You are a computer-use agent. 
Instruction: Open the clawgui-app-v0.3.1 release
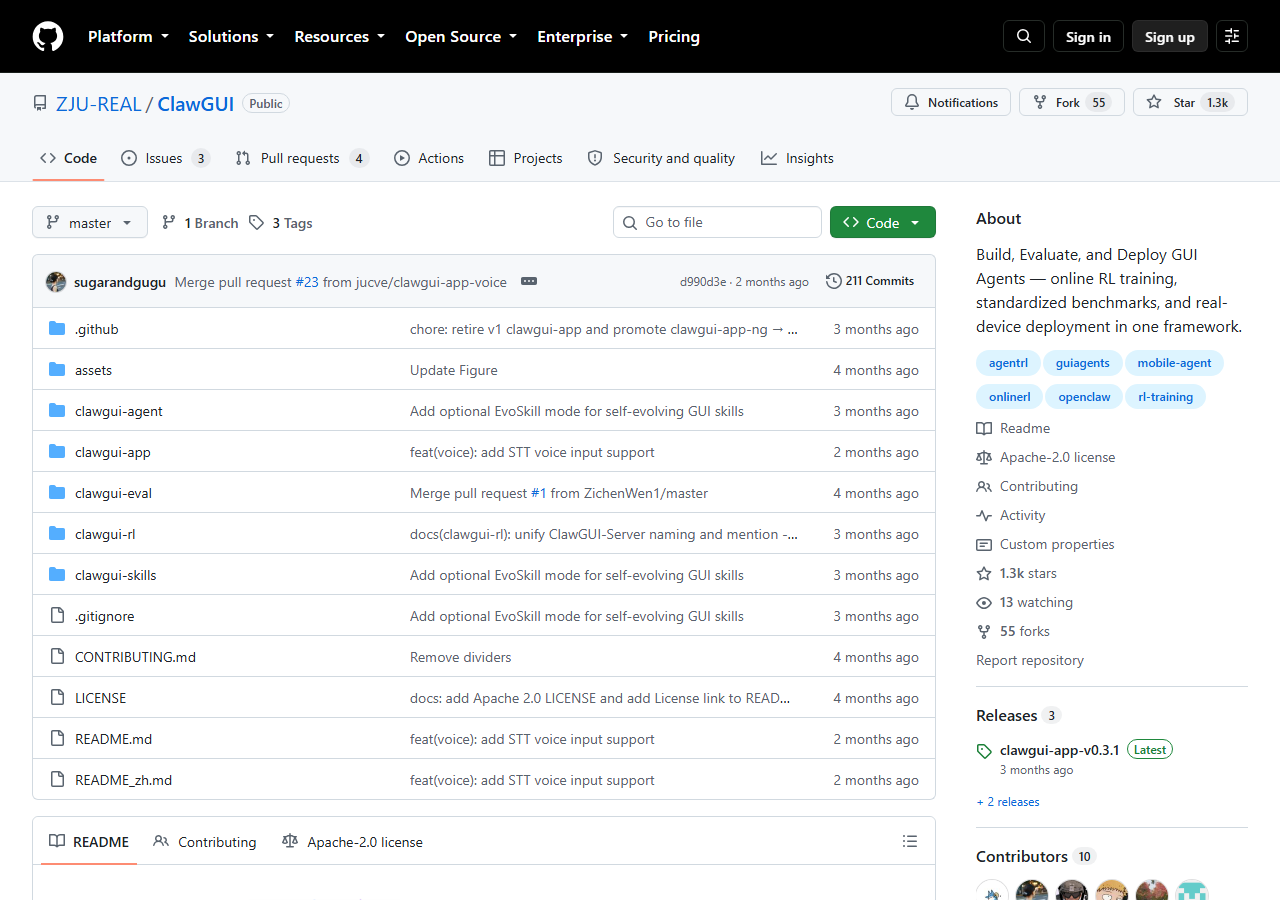(x=1059, y=750)
